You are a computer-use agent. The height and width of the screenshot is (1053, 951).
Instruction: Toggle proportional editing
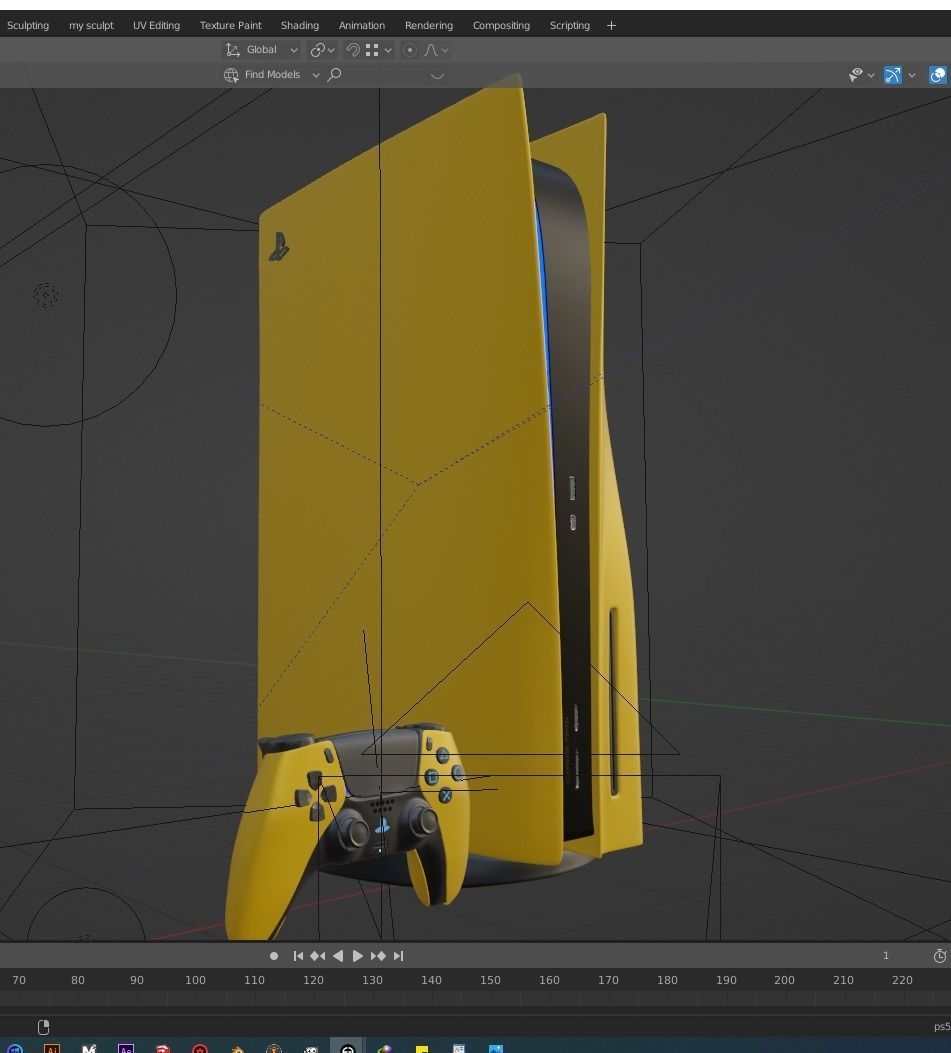[x=410, y=50]
